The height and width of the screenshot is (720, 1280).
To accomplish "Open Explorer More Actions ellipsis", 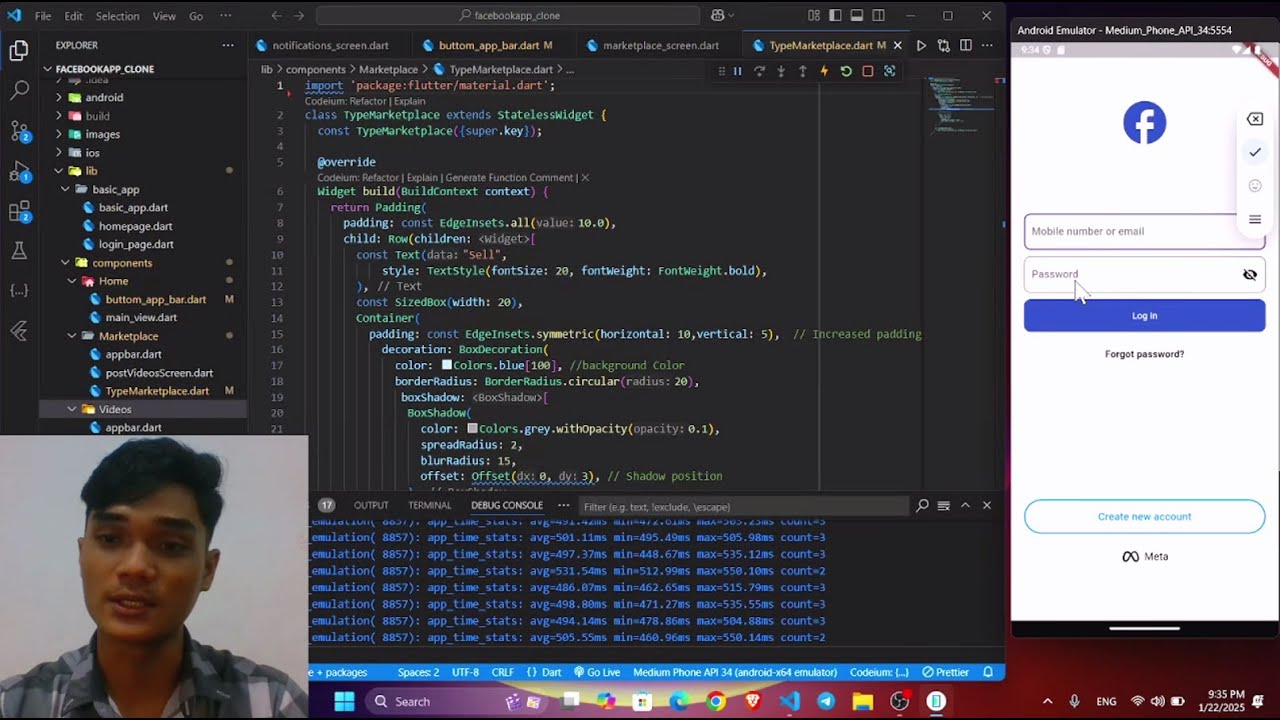I will 228,45.
